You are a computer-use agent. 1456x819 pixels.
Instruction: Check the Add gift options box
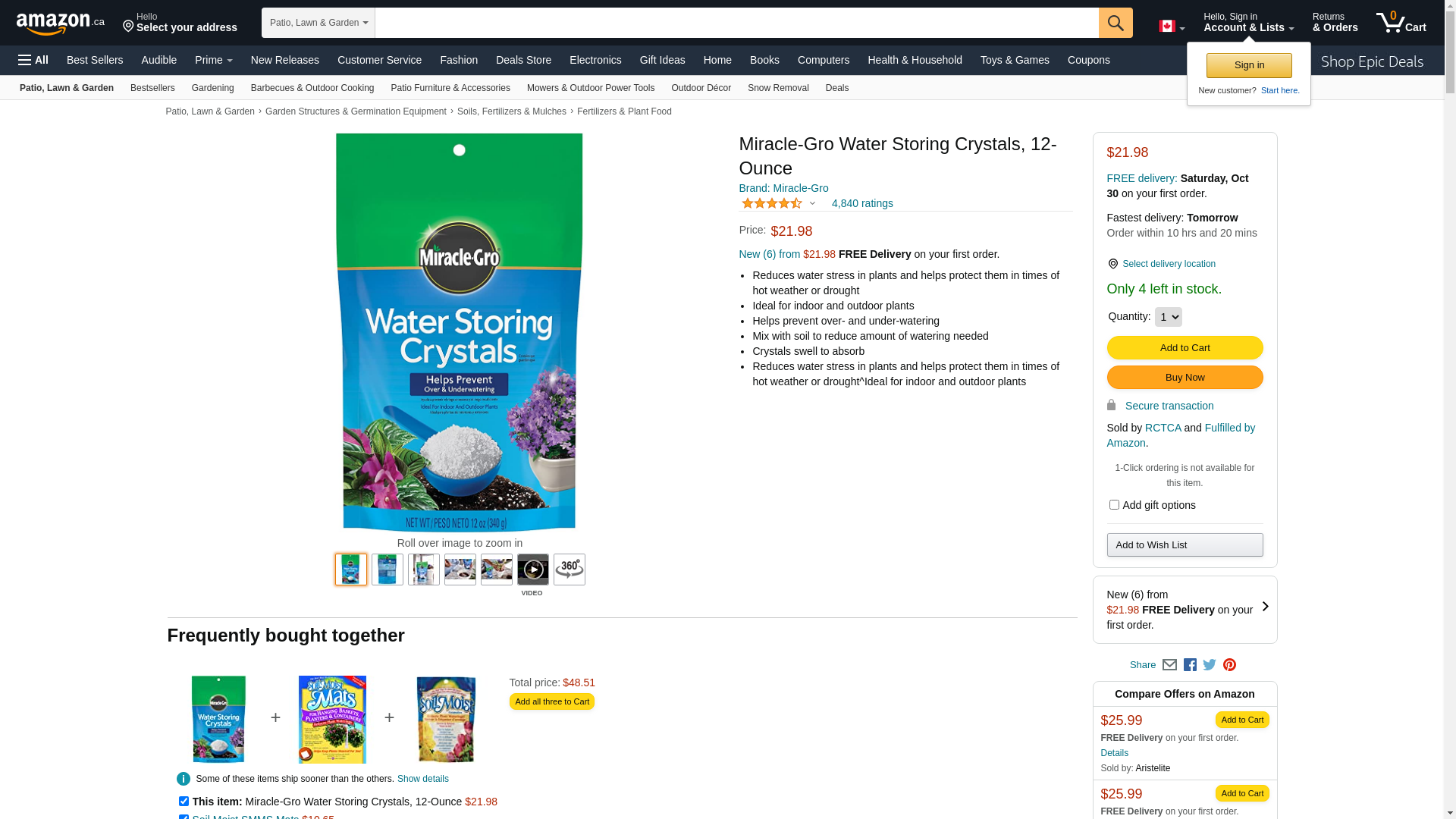coord(1114,505)
